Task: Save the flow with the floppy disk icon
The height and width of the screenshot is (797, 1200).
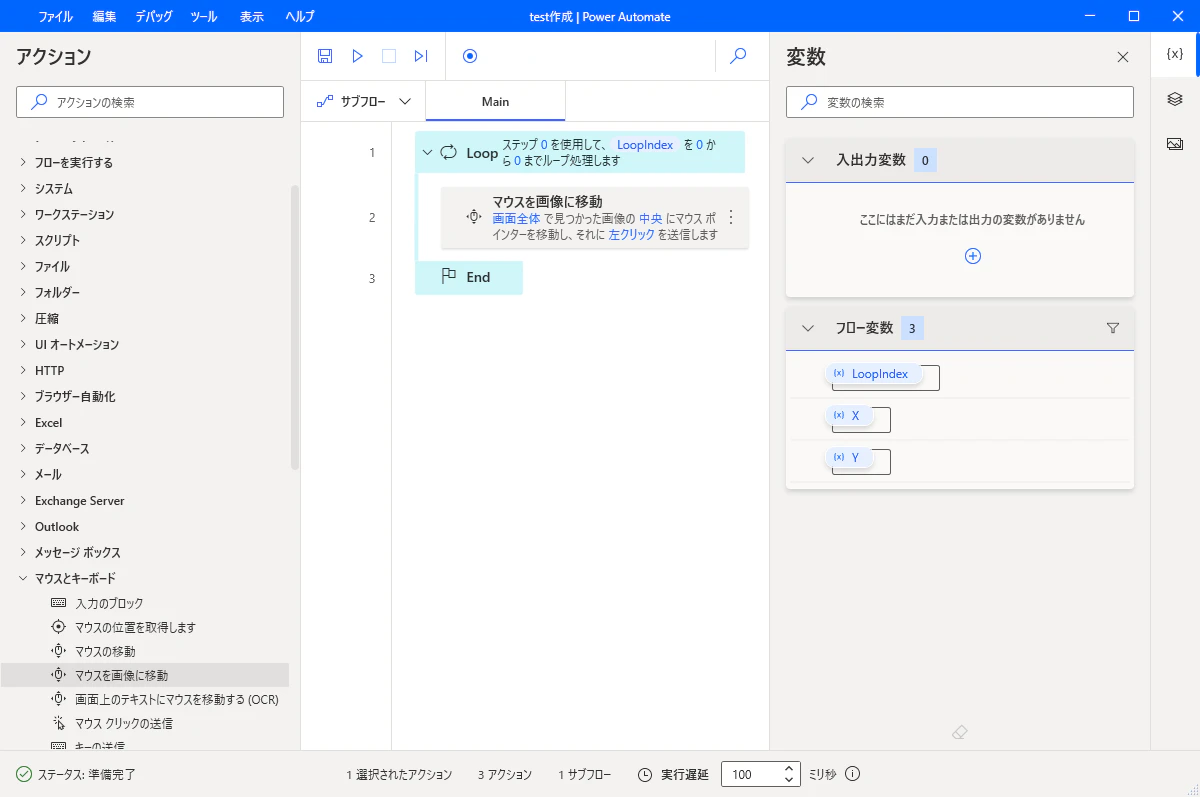Action: pyautogui.click(x=325, y=56)
